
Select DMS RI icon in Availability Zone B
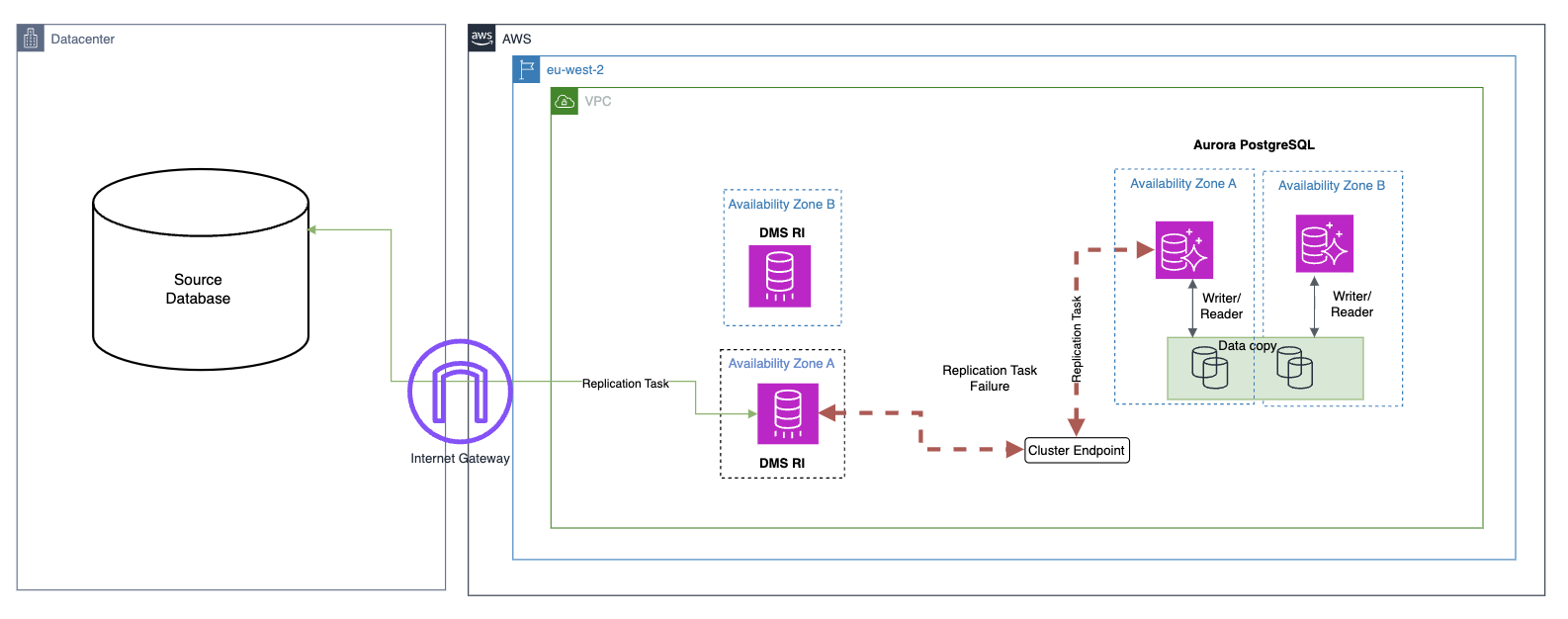tap(780, 276)
